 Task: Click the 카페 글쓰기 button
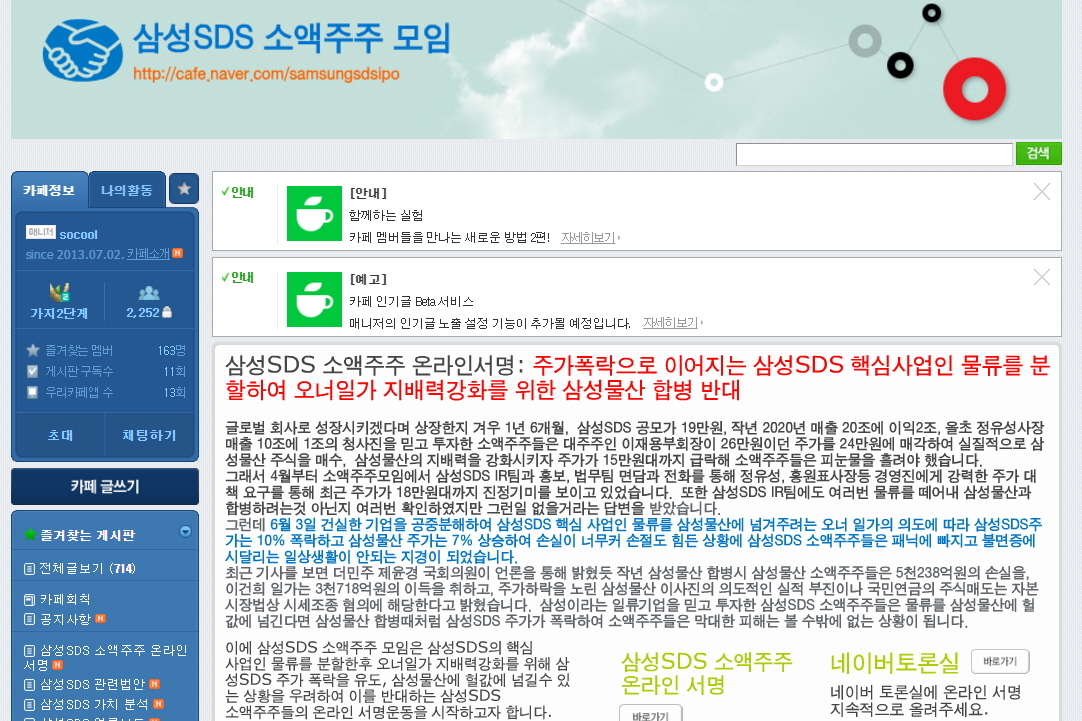(105, 486)
